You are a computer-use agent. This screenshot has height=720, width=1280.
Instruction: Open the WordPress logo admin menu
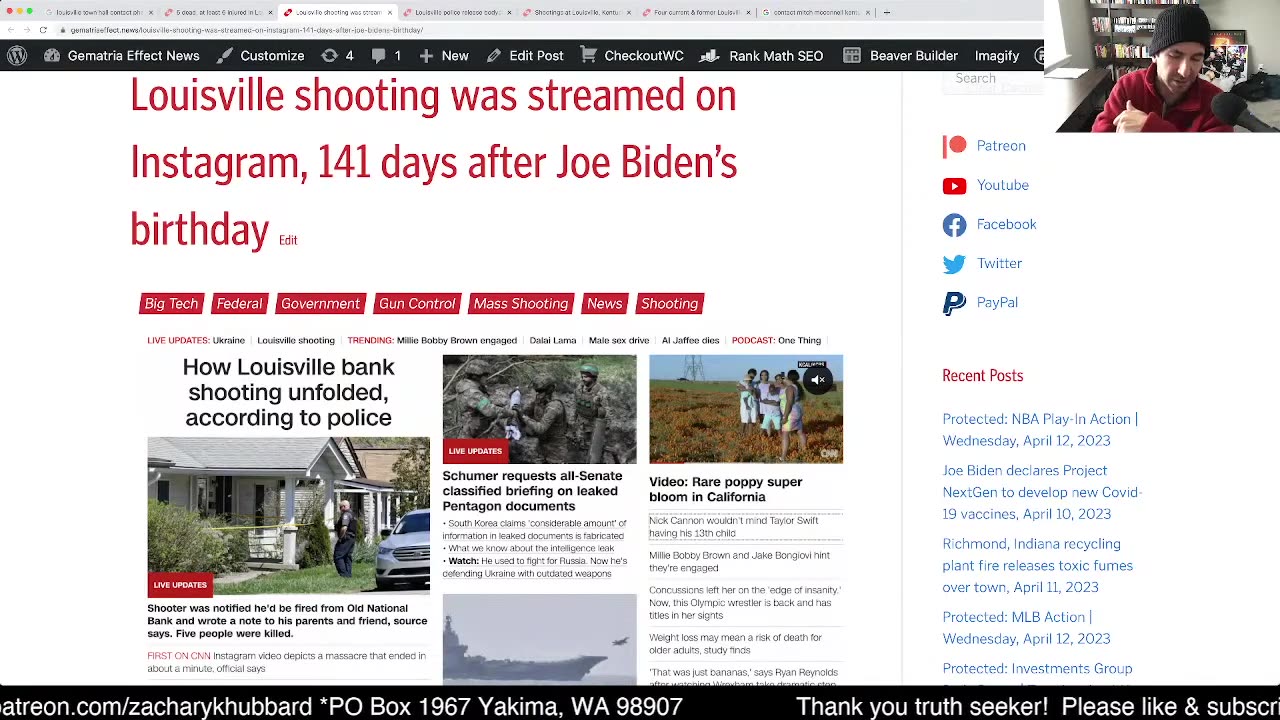17,56
